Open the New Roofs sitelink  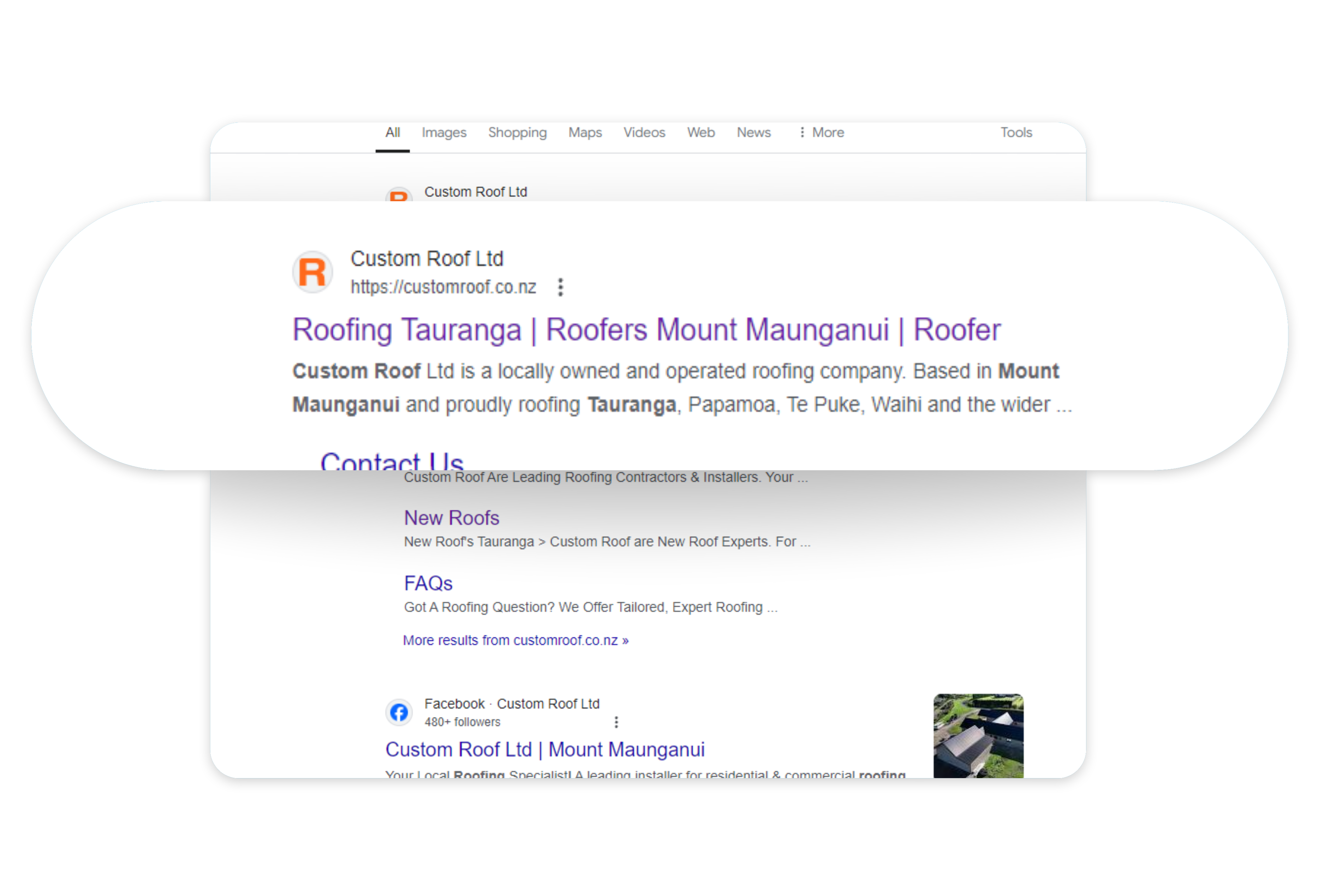point(452,518)
